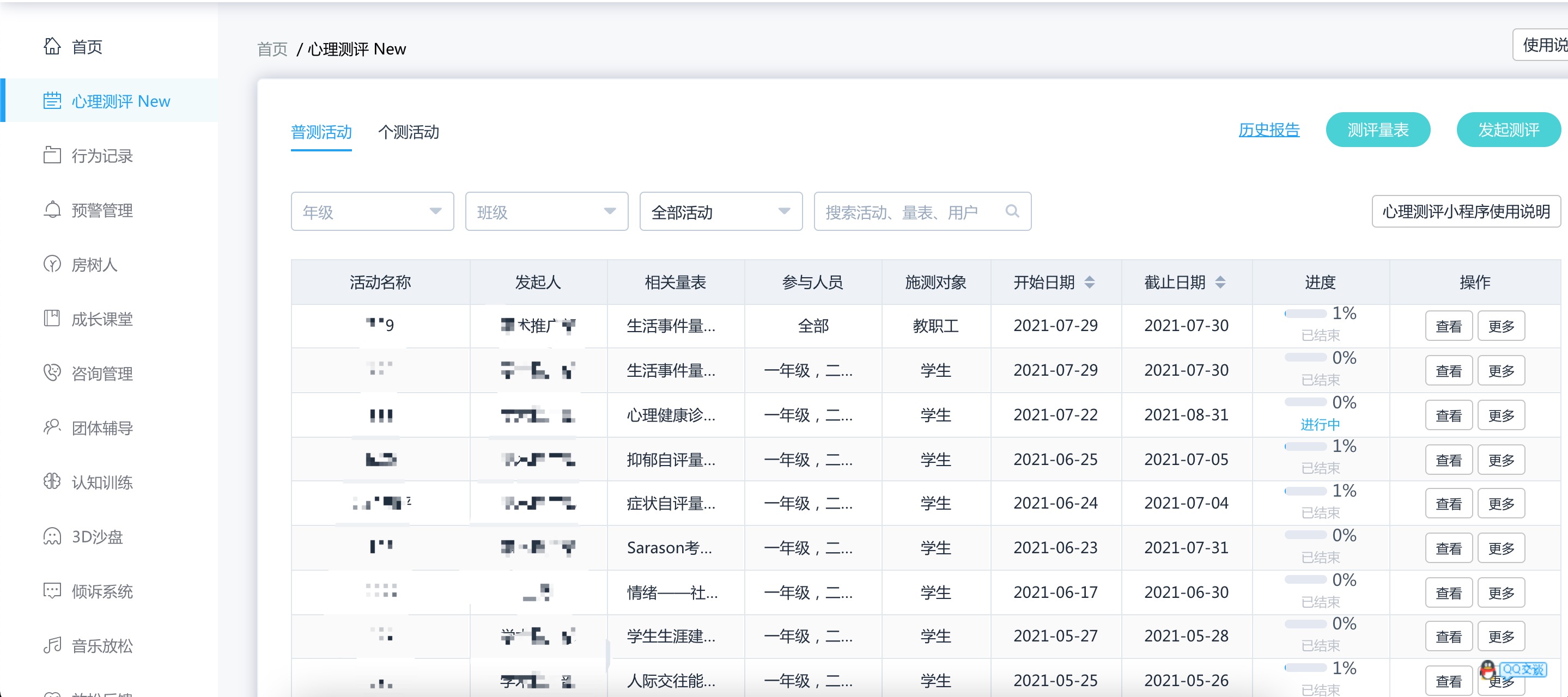The image size is (1568, 697).
Task: Expand the 年级 dropdown
Action: 372,212
